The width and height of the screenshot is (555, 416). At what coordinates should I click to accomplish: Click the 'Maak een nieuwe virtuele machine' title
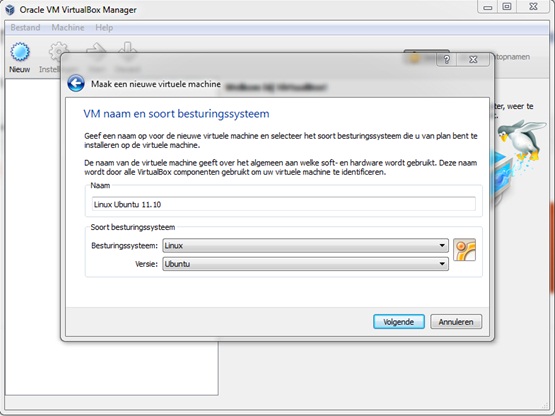click(156, 84)
